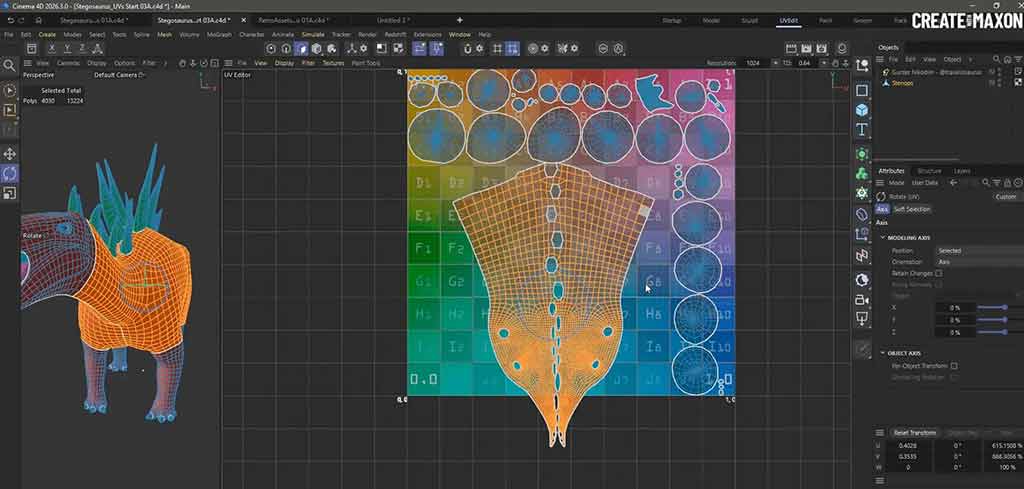1024x489 pixels.
Task: Switch to Edges mode icon
Action: click(x=286, y=48)
